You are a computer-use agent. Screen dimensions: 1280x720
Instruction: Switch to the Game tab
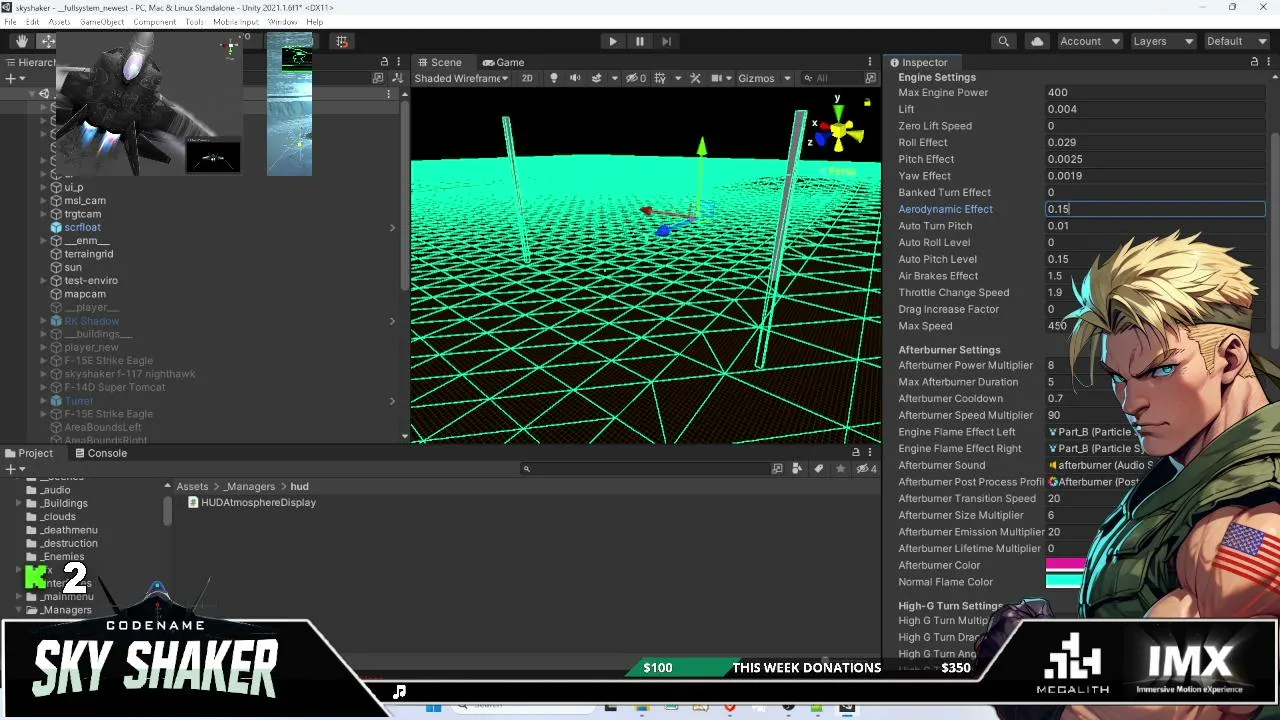point(503,62)
